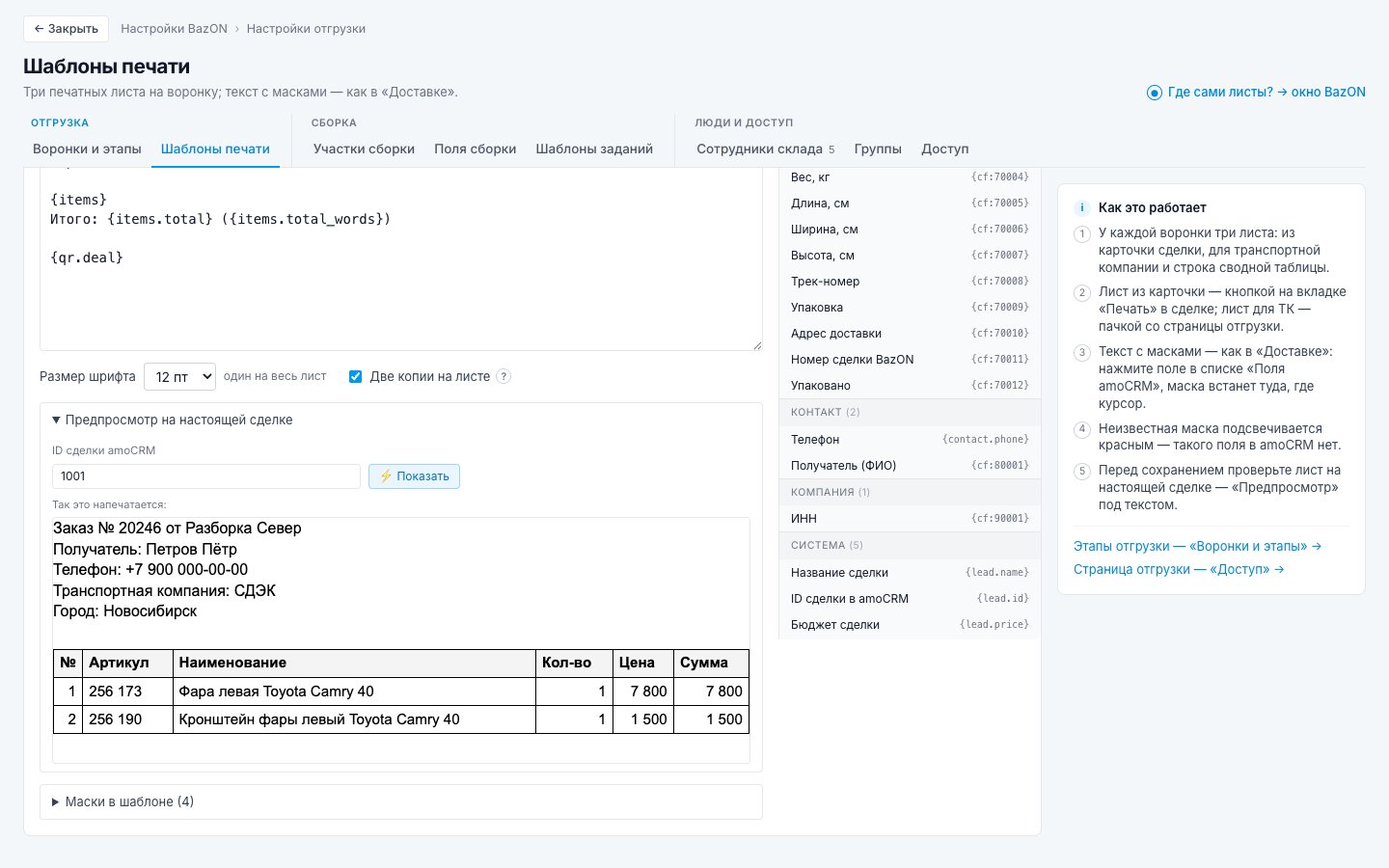The width and height of the screenshot is (1389, 868).
Task: Insert Номер сделки BazON field mask
Action: 910,360
